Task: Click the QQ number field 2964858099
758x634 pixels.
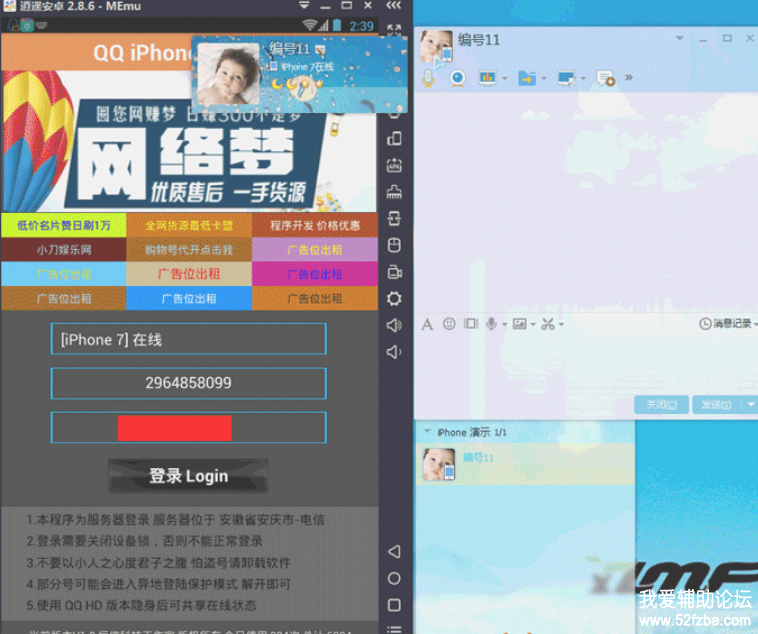Action: click(189, 383)
